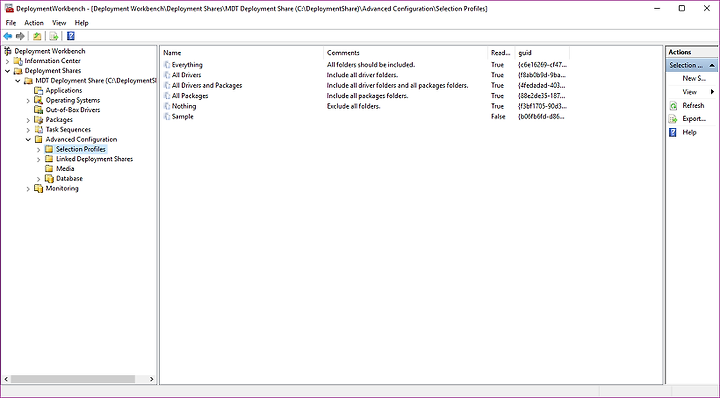Screen dimensions: 720x398
Task: Sort by the Read-only column header
Action: [x=501, y=53]
